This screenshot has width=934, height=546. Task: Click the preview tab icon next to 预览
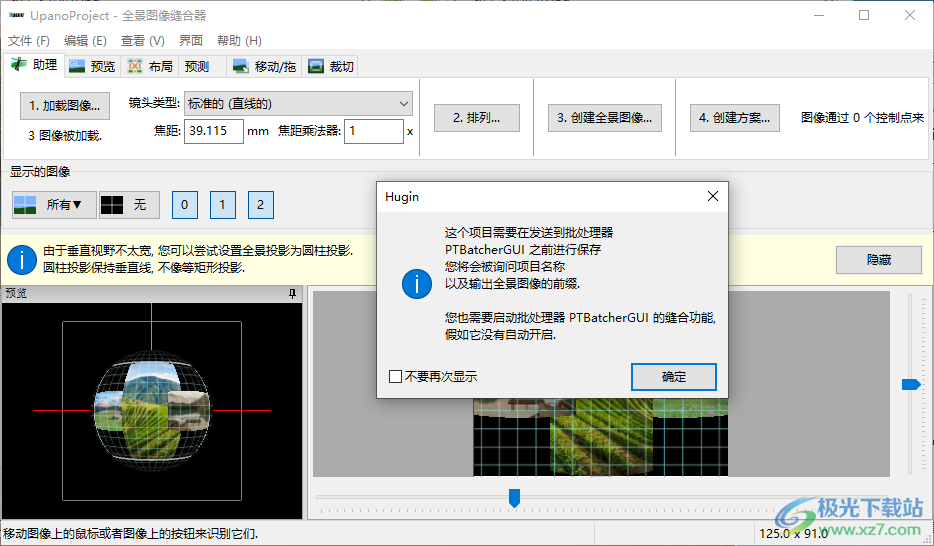pos(77,66)
